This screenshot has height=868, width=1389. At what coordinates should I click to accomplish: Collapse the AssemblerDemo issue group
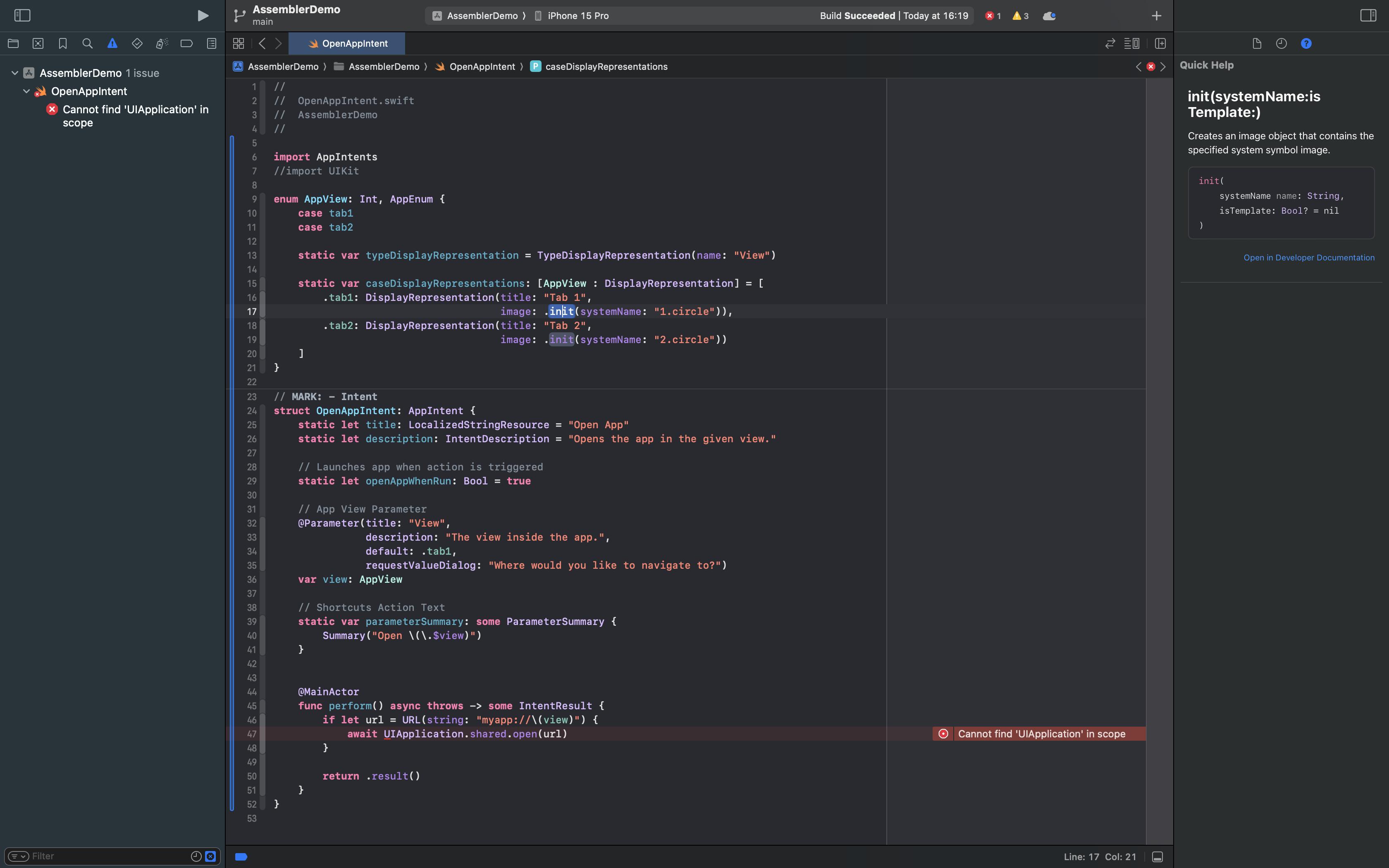[15, 73]
